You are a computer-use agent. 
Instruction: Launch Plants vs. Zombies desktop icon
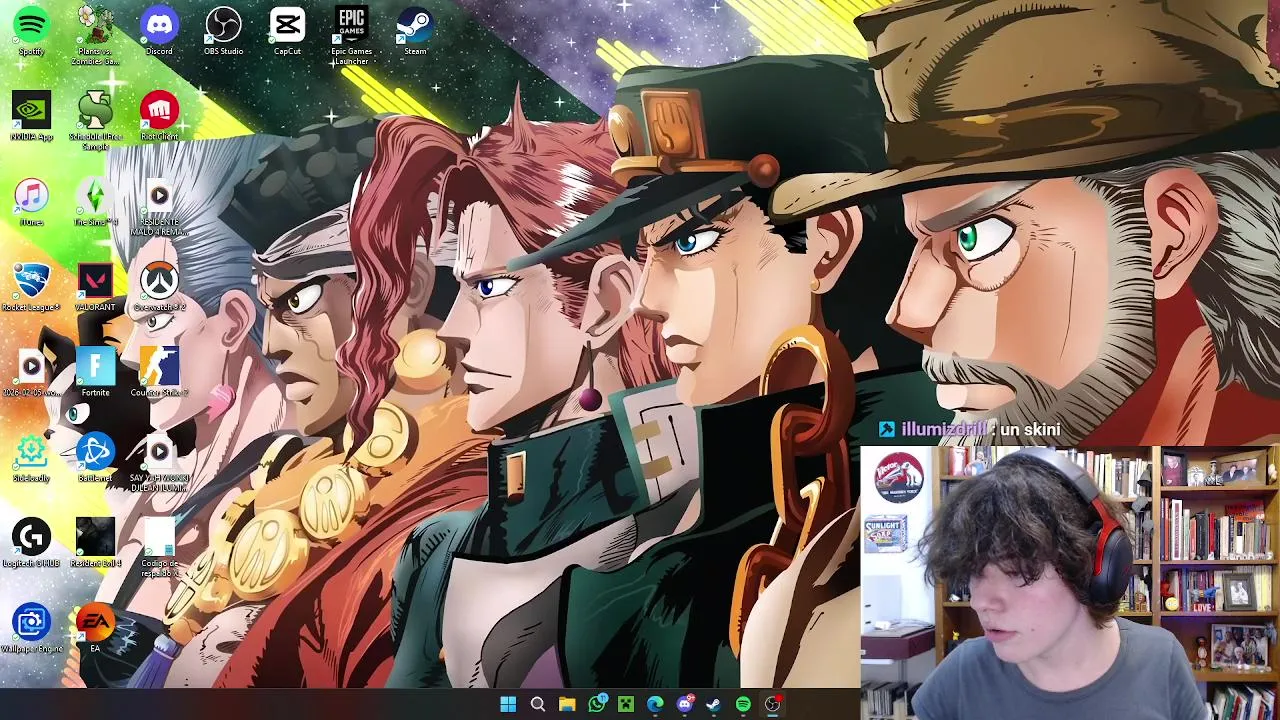tap(95, 35)
